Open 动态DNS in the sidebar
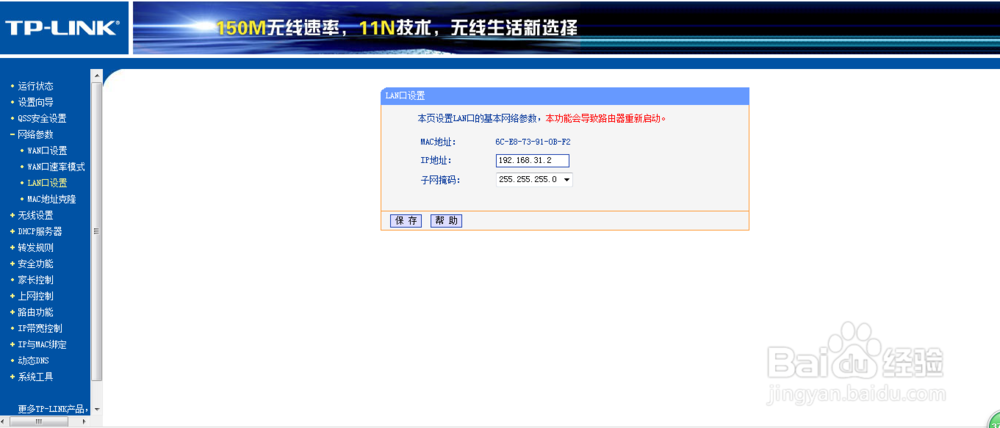The width and height of the screenshot is (1000, 428). click(33, 360)
